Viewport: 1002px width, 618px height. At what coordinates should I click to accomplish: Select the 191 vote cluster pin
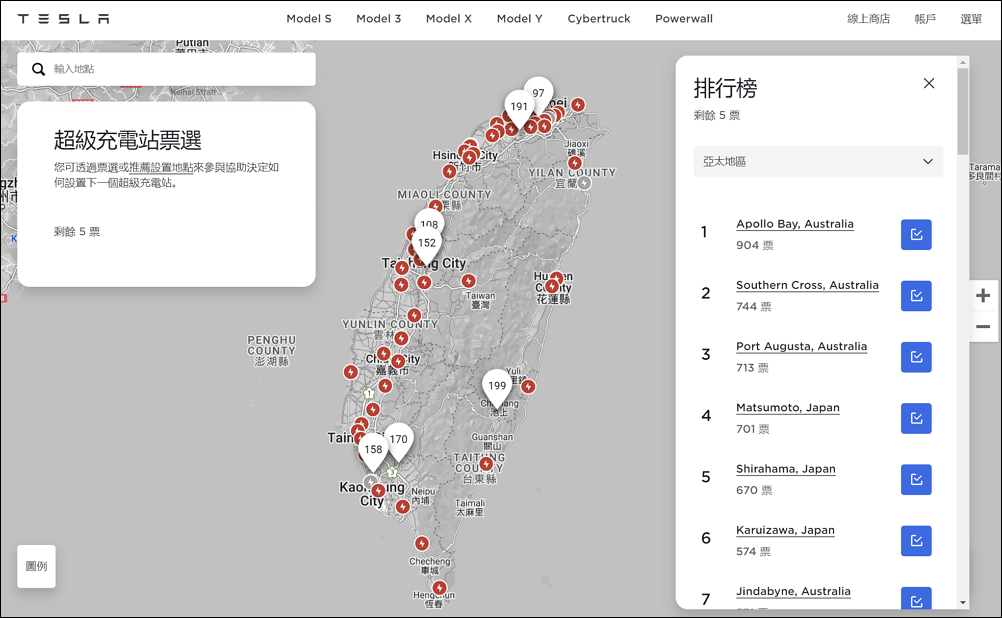[x=519, y=107]
